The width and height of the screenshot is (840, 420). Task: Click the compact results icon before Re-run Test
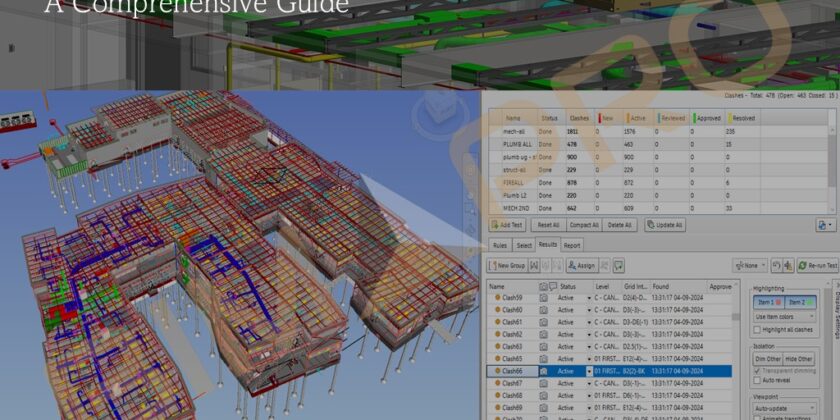(x=788, y=265)
